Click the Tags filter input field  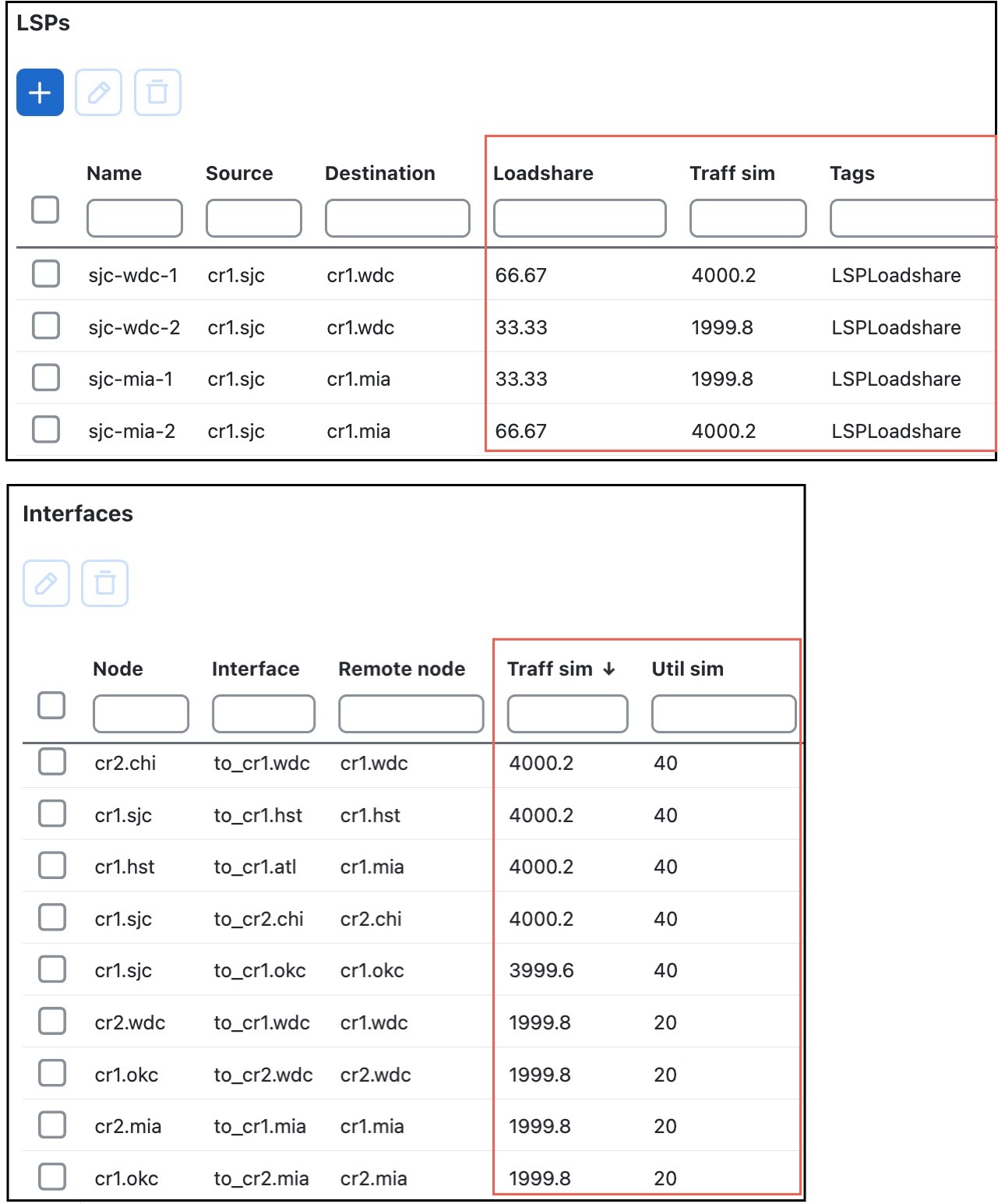pos(910,217)
